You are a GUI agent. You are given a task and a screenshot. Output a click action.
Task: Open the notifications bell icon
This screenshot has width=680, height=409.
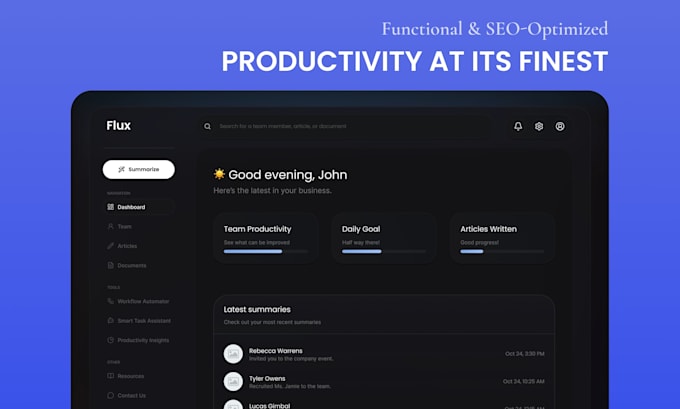pos(518,126)
